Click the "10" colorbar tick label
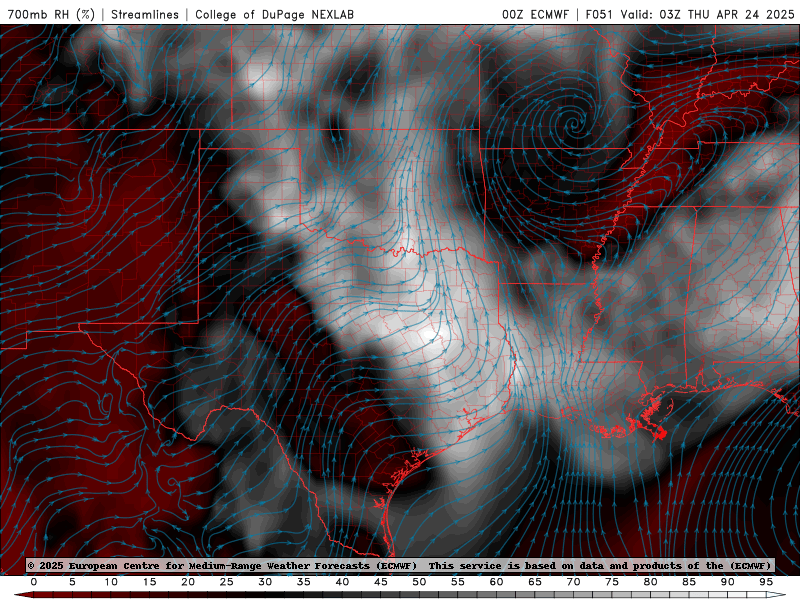Viewport: 800px width, 600px height. click(111, 582)
